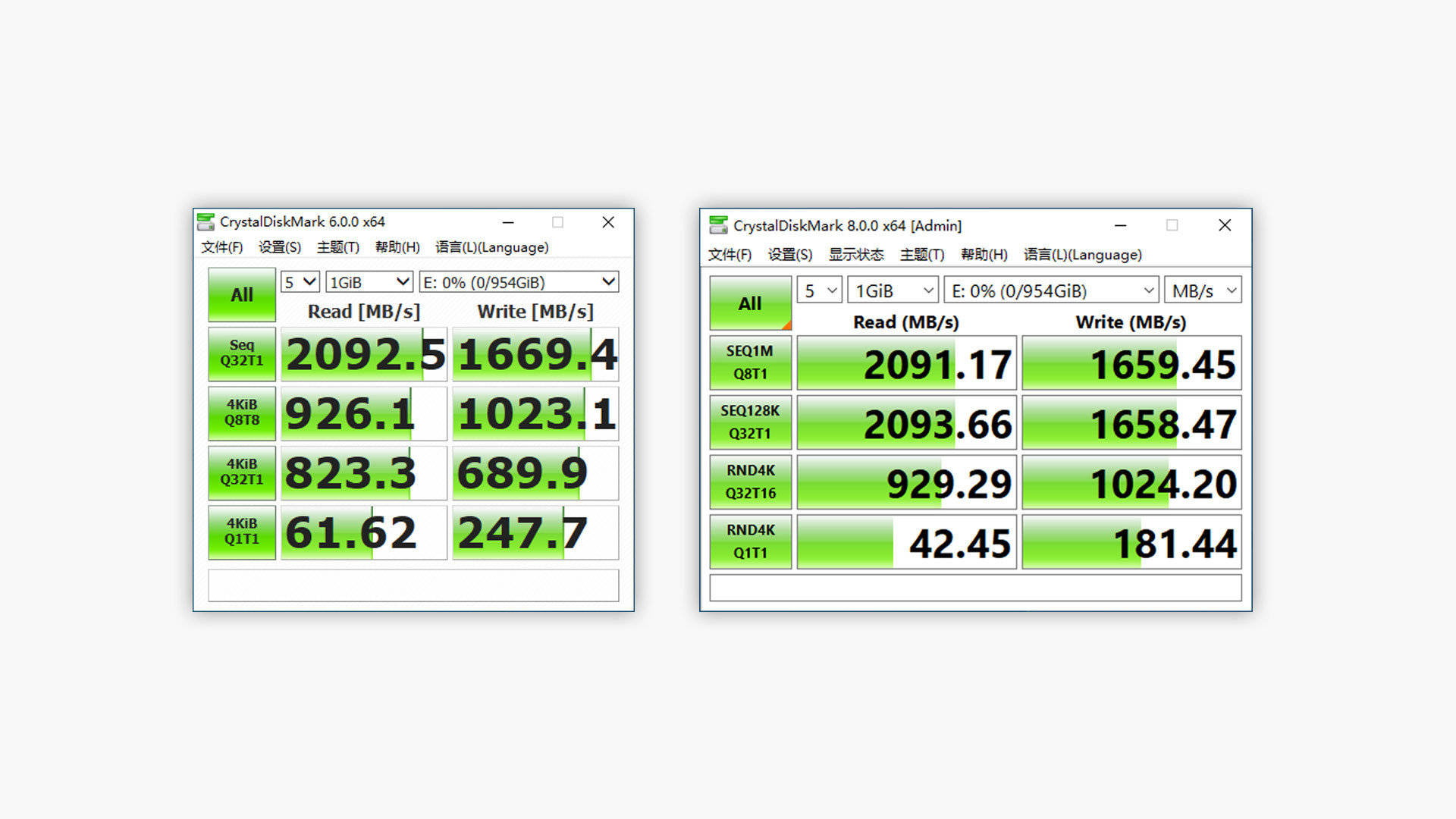Expand the 1GiB test size dropdown in version 8
This screenshot has width=1456, height=819.
click(893, 290)
